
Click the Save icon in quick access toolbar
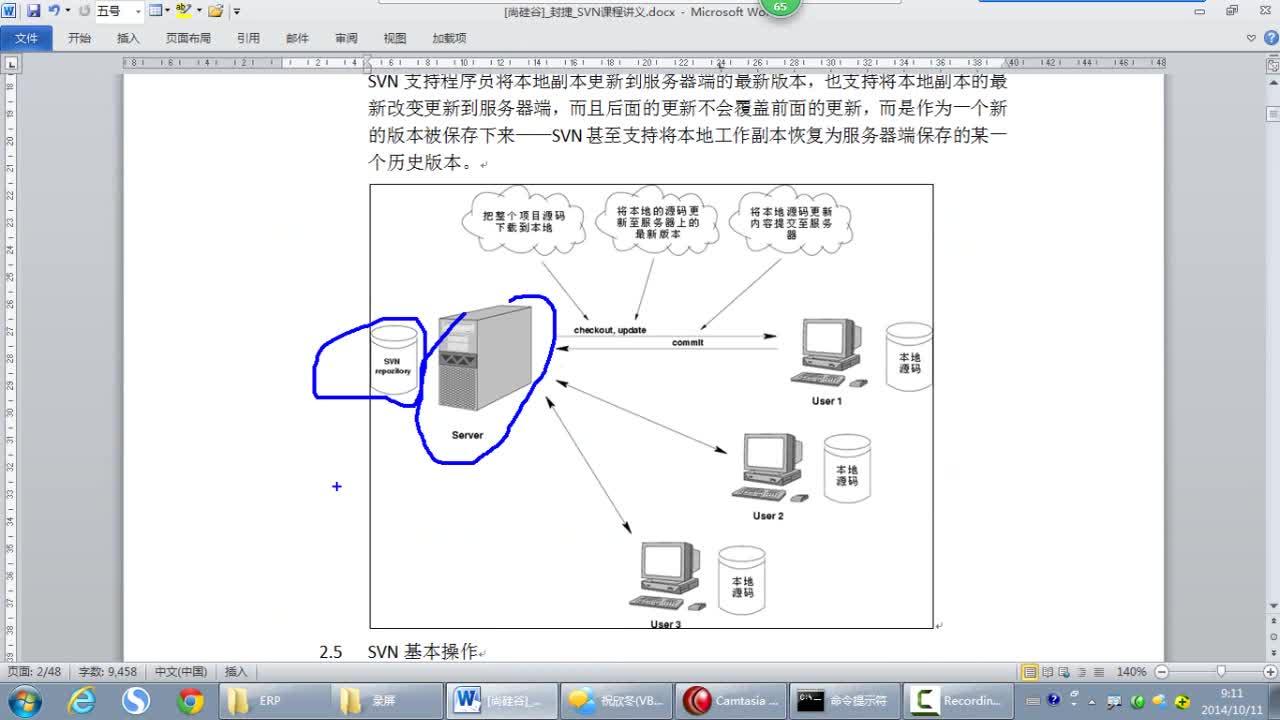pos(33,11)
